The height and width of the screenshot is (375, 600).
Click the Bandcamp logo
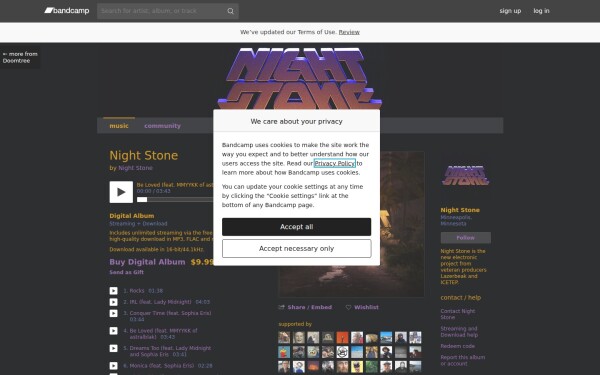[x=67, y=11]
